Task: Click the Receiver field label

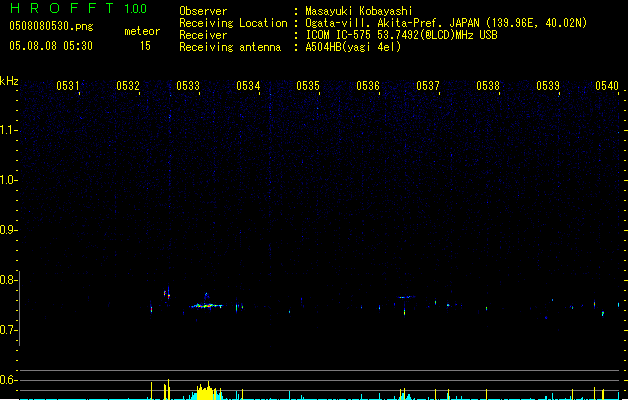Action: (x=203, y=35)
